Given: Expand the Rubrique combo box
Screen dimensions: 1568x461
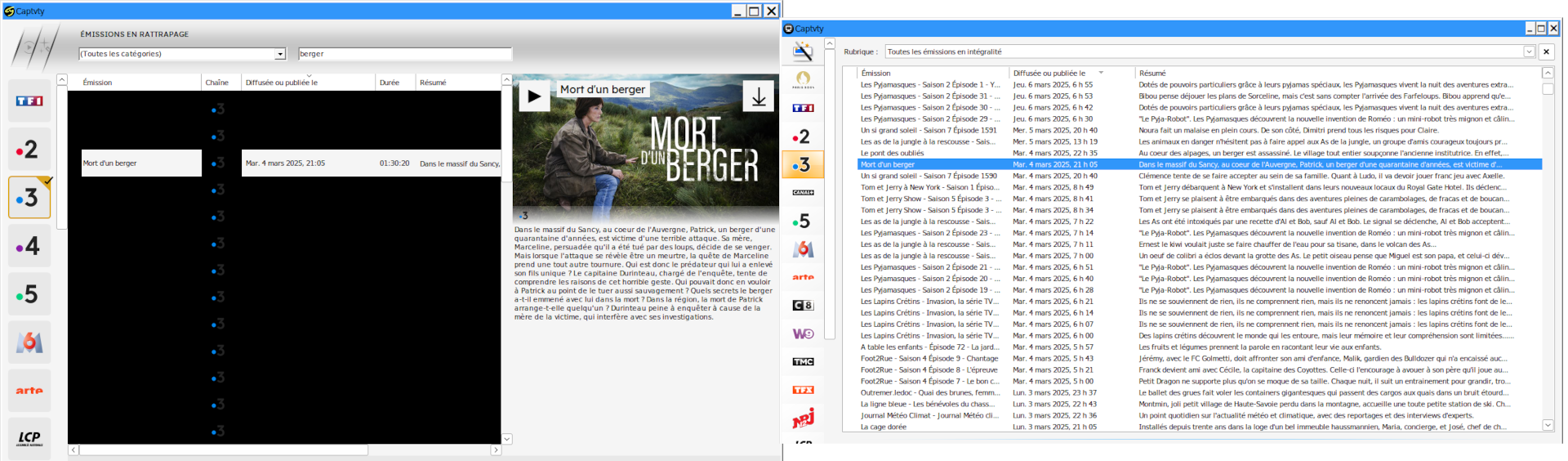Looking at the screenshot, I should point(1529,51).
